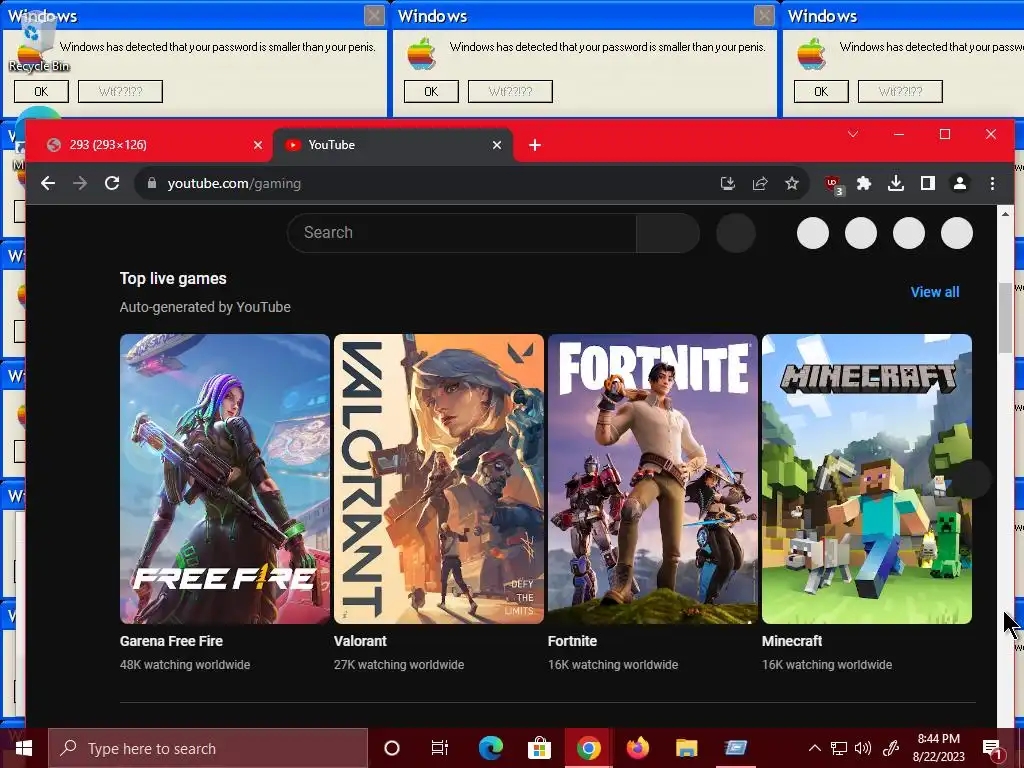Open Task View on the taskbar
Image resolution: width=1024 pixels, height=768 pixels.
point(440,748)
